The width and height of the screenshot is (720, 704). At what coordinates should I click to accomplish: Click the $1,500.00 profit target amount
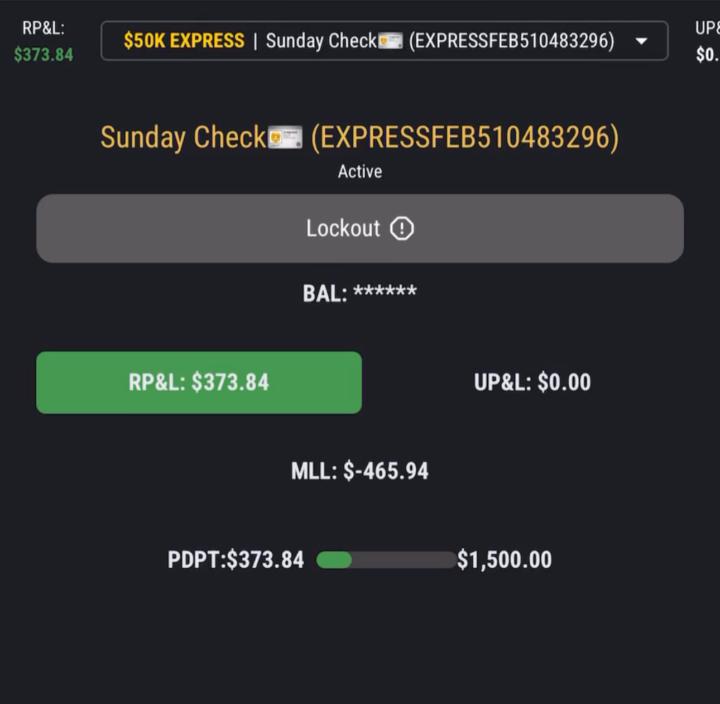point(504,560)
